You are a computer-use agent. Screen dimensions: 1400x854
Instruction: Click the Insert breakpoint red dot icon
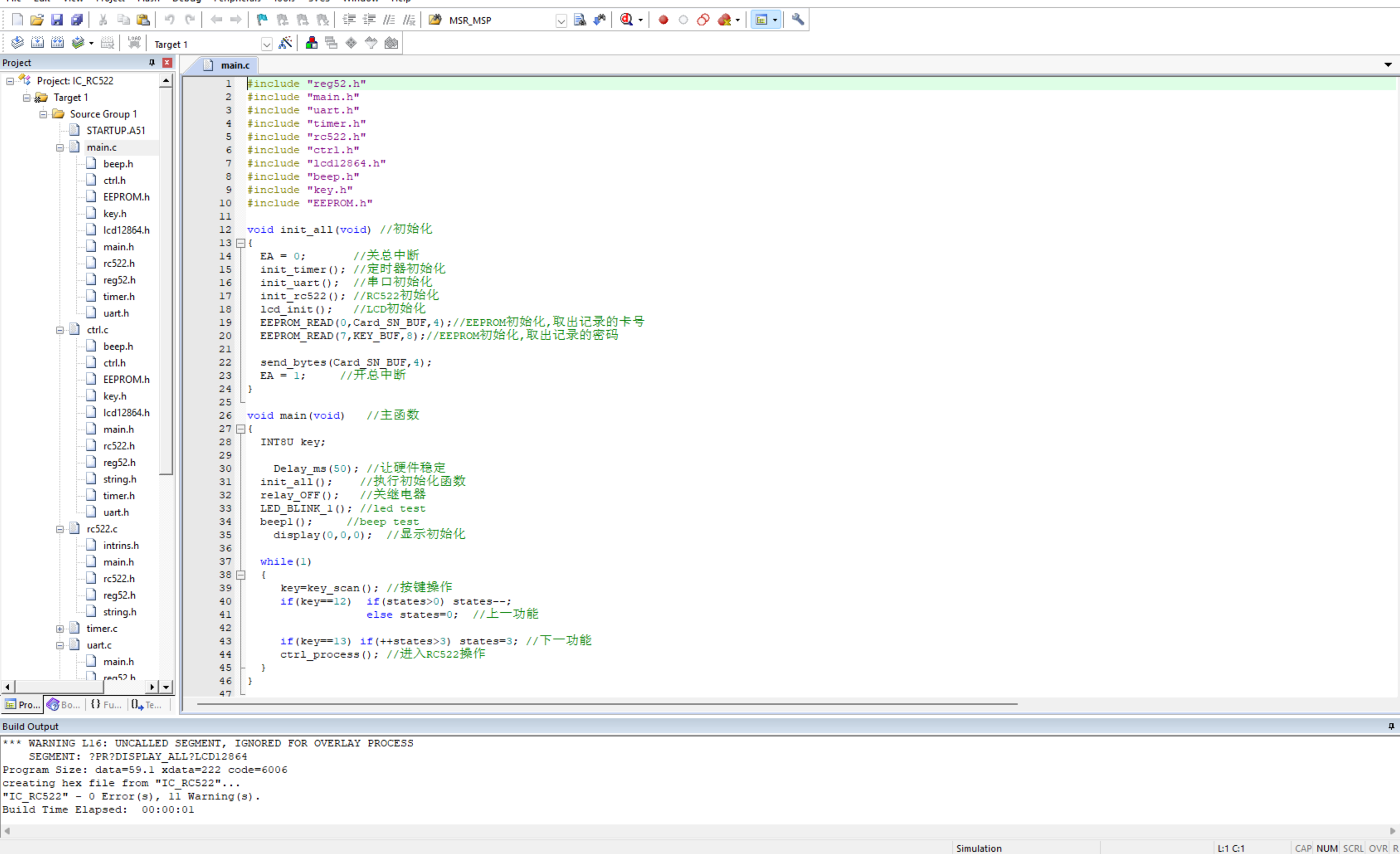tap(663, 20)
